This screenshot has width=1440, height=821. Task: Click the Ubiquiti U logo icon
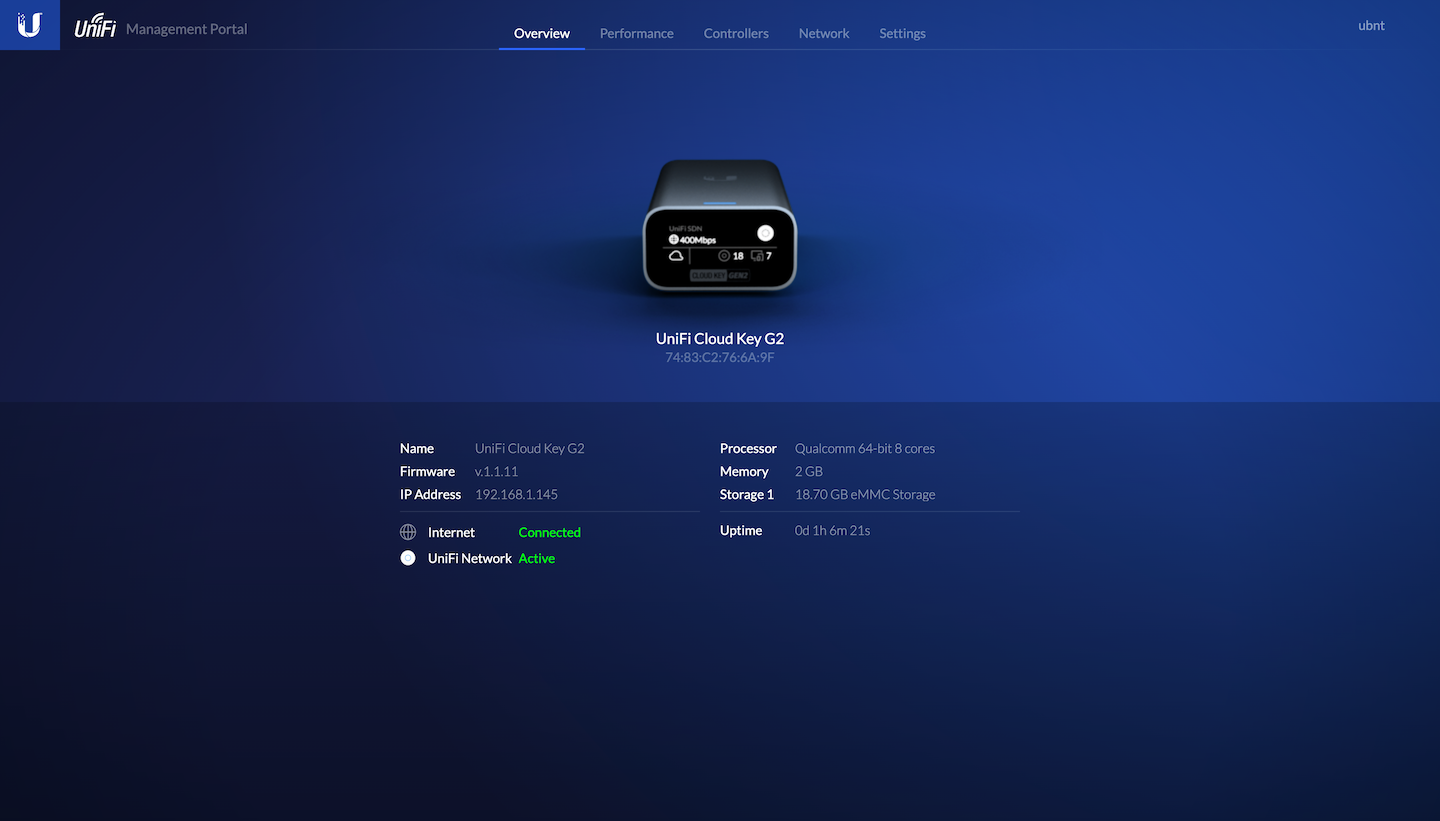coord(30,25)
